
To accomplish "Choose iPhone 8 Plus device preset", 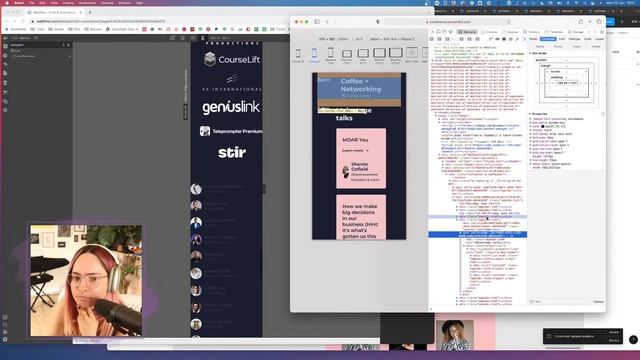I will [x=331, y=56].
